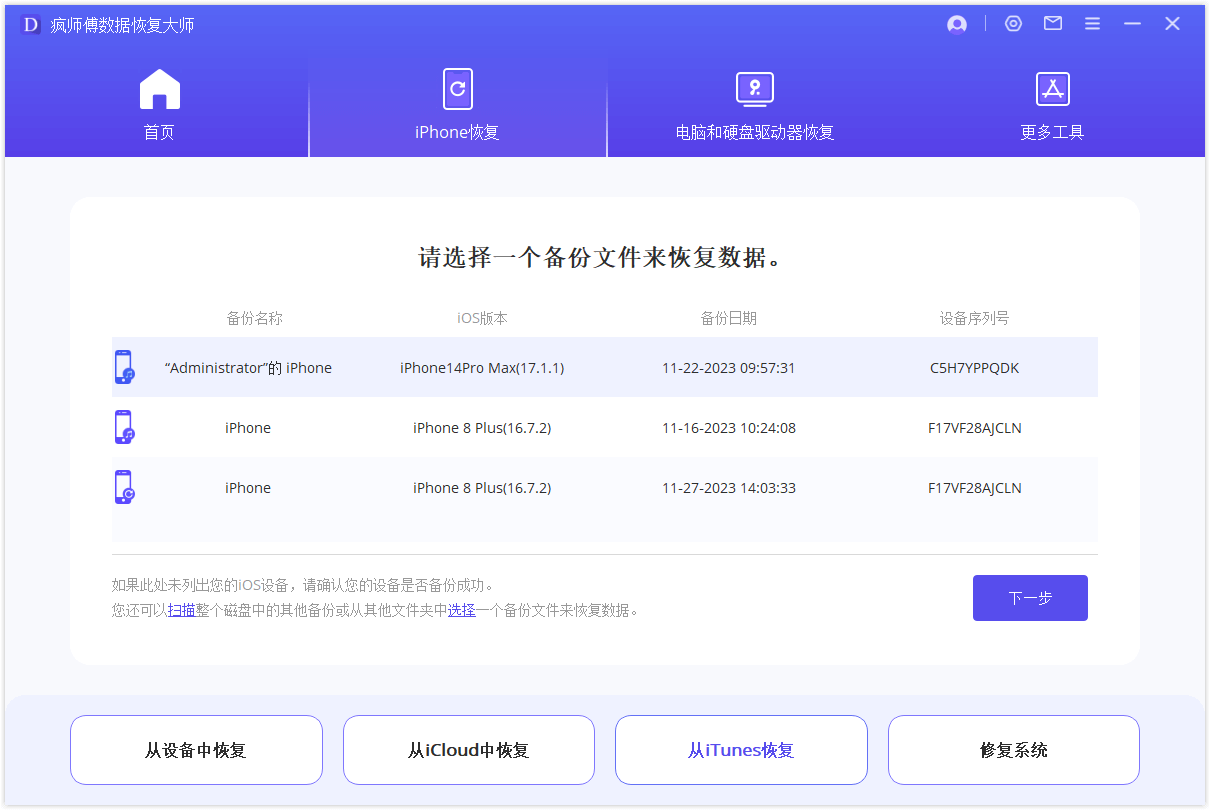Click device icon of 11-27-2023 backup row
Image resolution: width=1210 pixels, height=810 pixels.
pos(124,487)
